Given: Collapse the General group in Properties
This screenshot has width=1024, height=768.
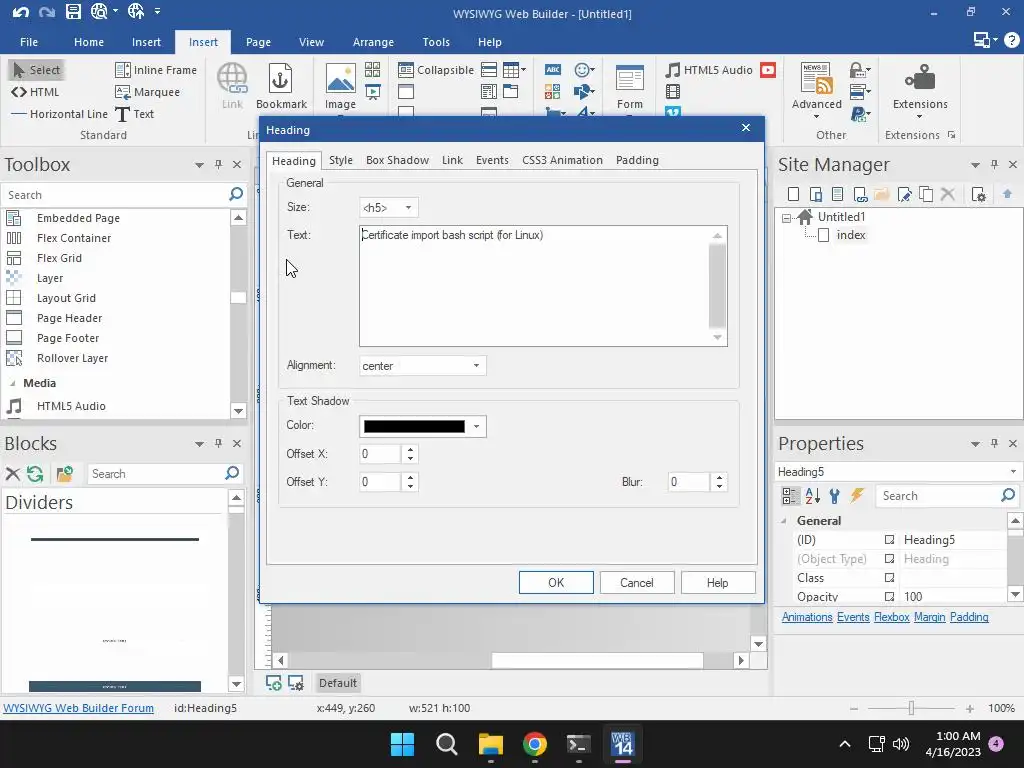Looking at the screenshot, I should point(784,520).
